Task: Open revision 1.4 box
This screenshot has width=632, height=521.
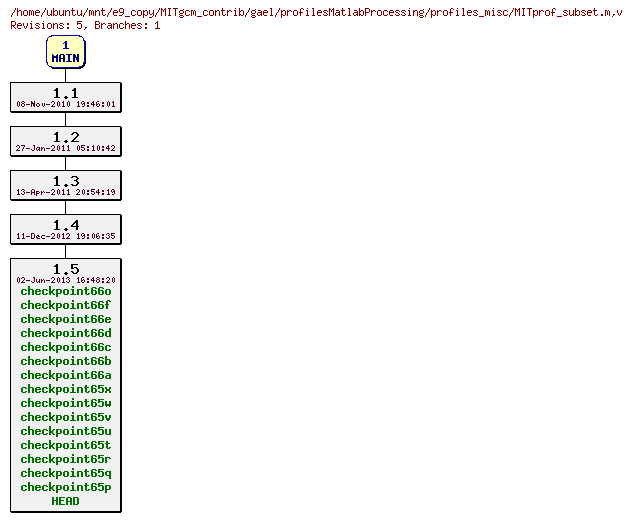Action: coord(66,229)
